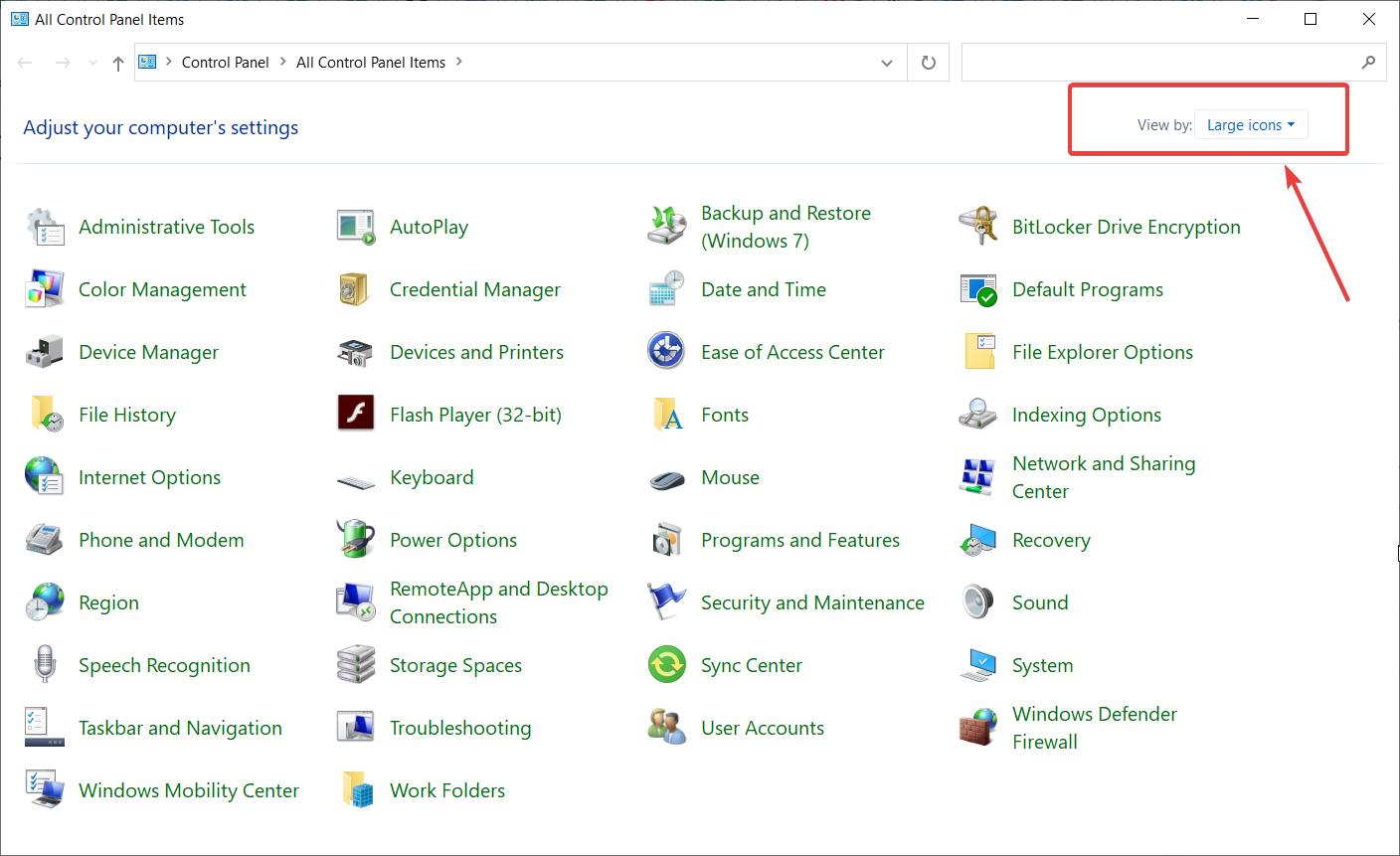Click the Speech Recognition microphone icon
1400x856 pixels.
45,665
